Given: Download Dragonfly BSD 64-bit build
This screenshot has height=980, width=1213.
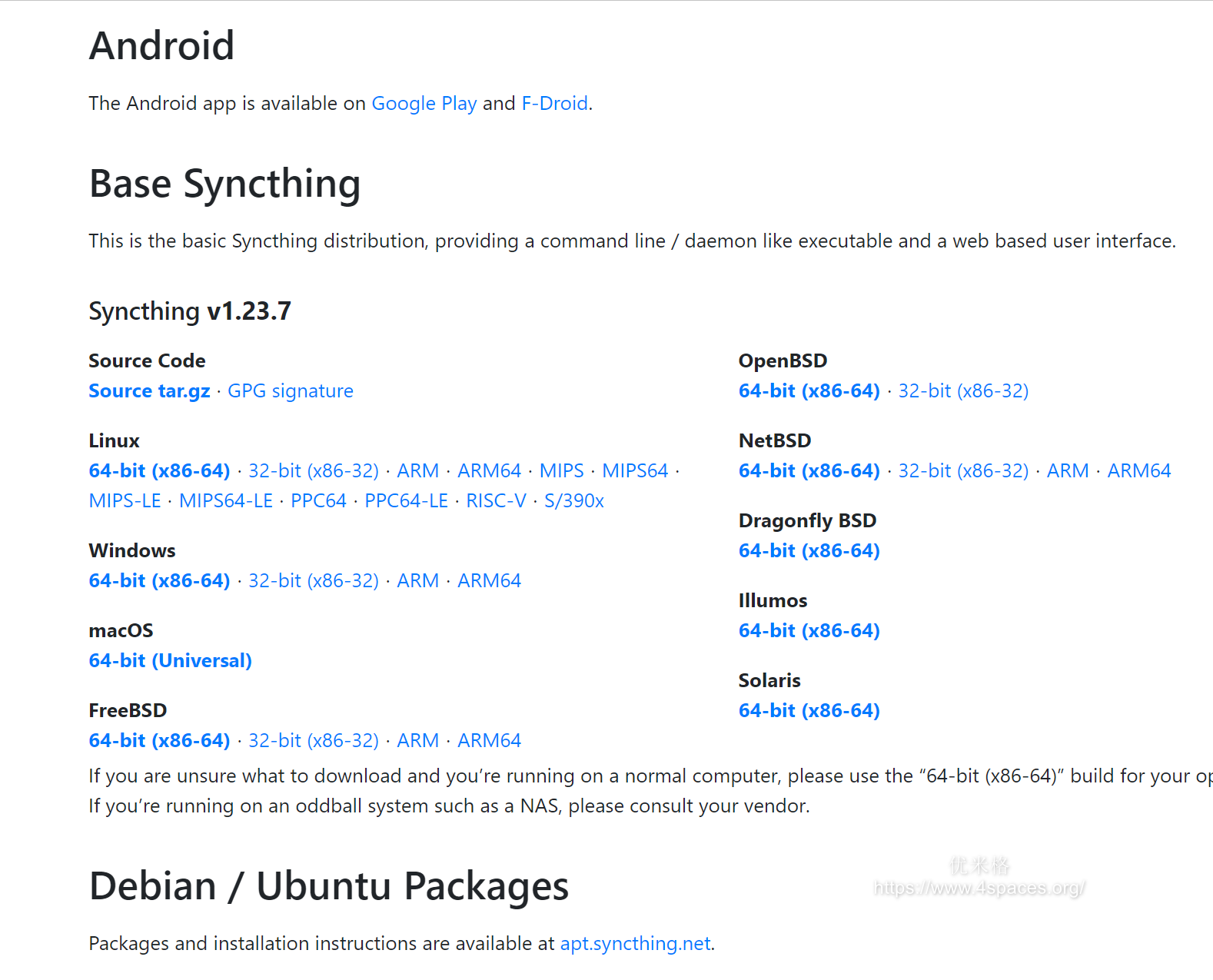Looking at the screenshot, I should click(809, 551).
